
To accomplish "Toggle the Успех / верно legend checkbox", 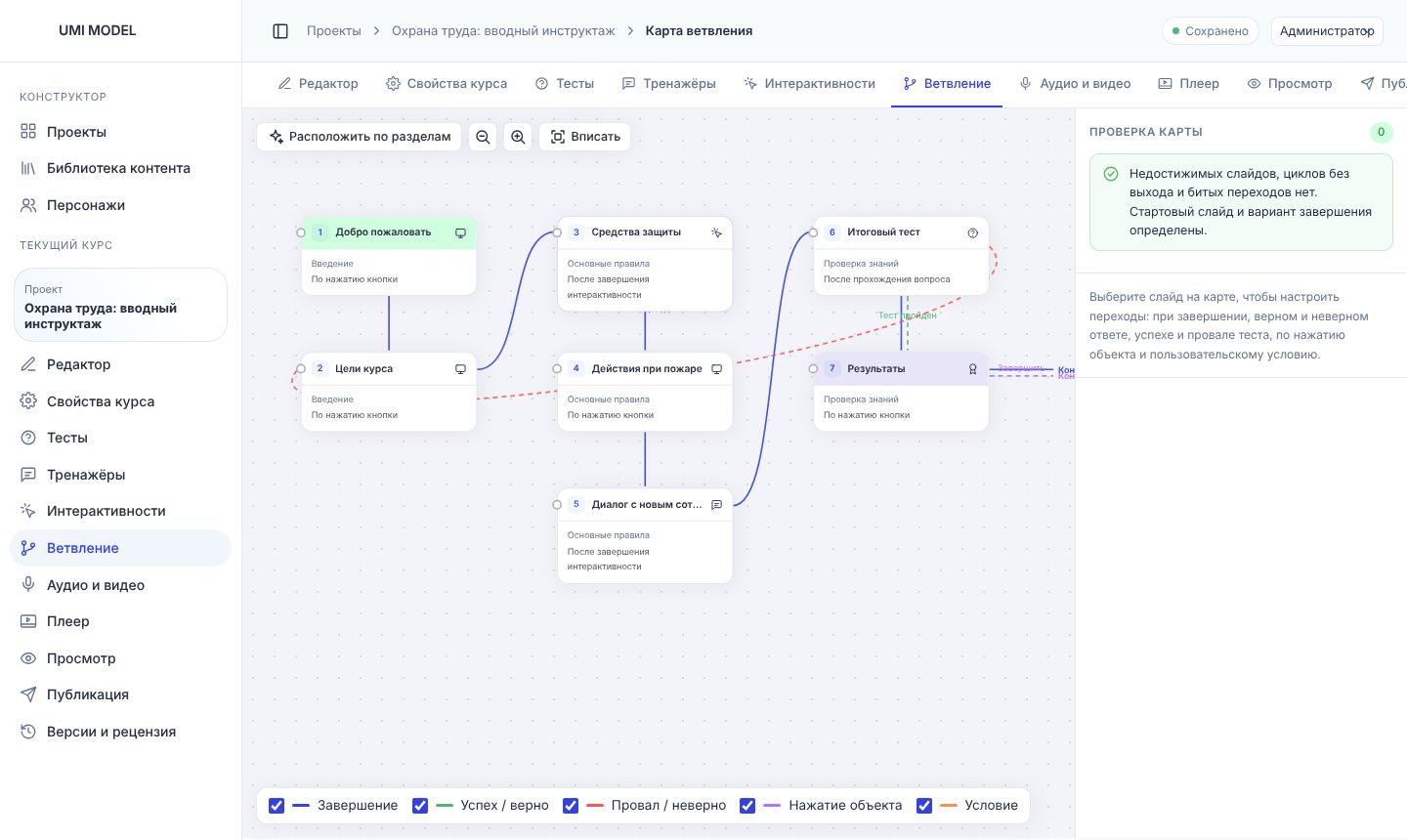I will pyautogui.click(x=420, y=806).
